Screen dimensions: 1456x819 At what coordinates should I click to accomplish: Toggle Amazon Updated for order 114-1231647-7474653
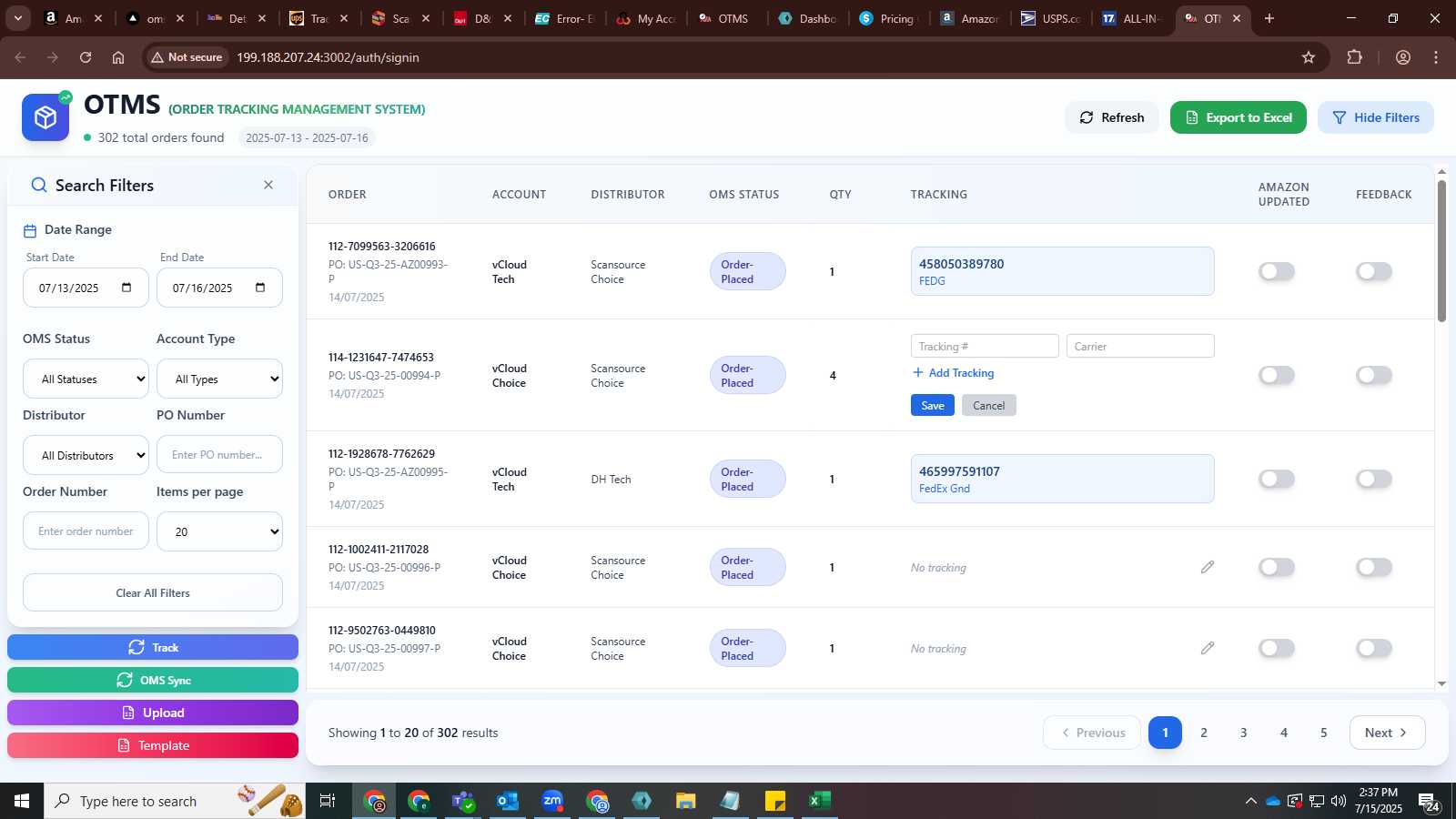pos(1277,375)
